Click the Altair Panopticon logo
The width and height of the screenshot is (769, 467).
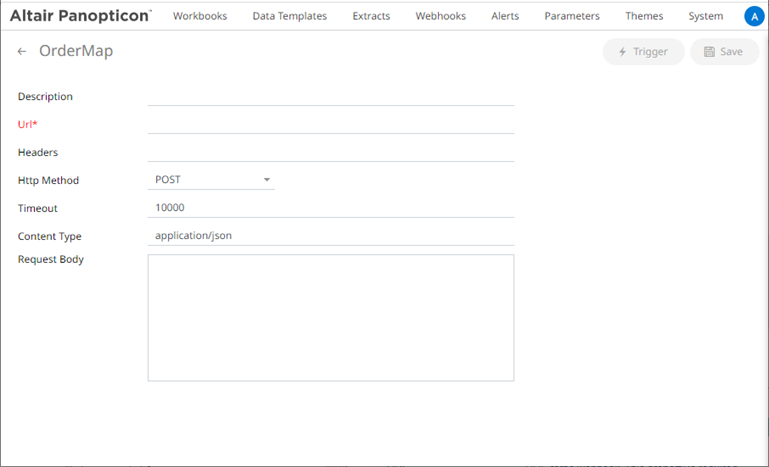click(81, 16)
